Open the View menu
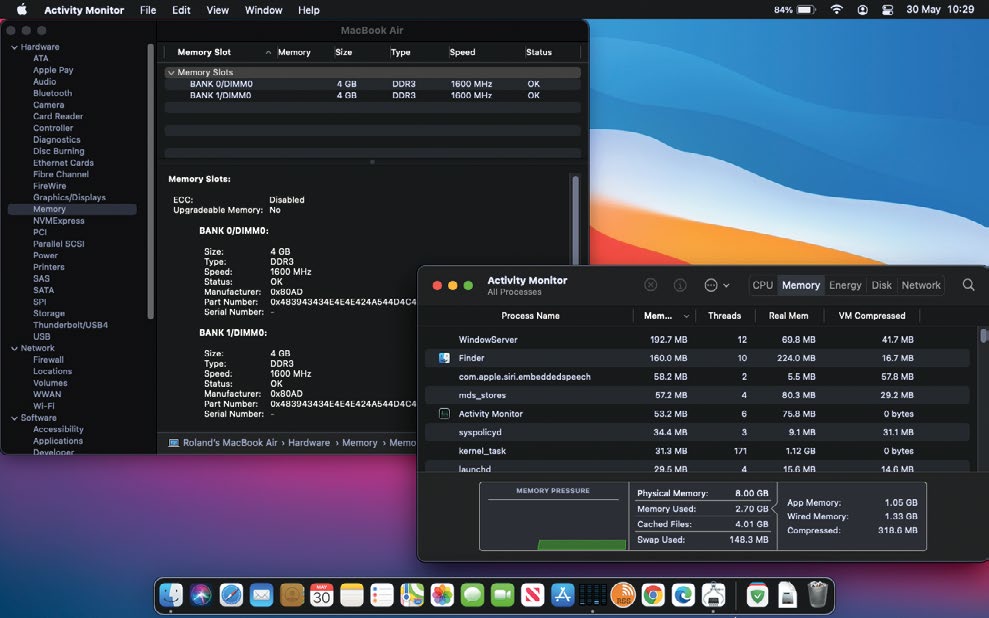Screen dimensions: 989x618 218,9
